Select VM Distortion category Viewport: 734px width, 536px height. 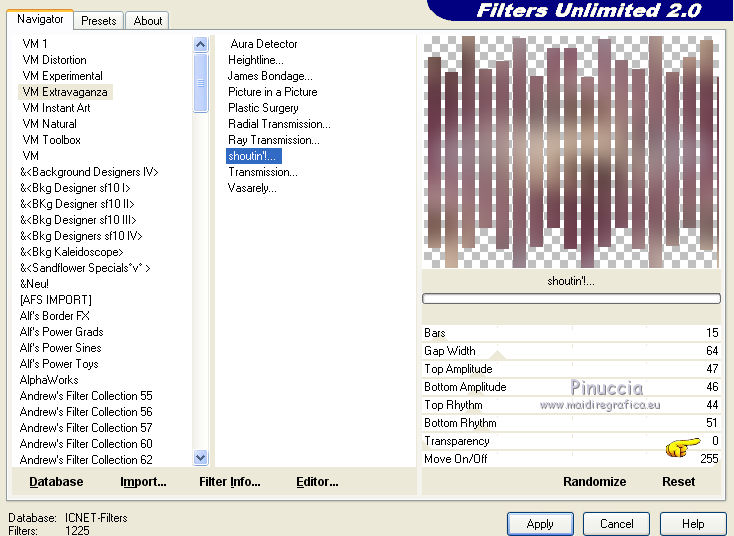pyautogui.click(x=54, y=60)
